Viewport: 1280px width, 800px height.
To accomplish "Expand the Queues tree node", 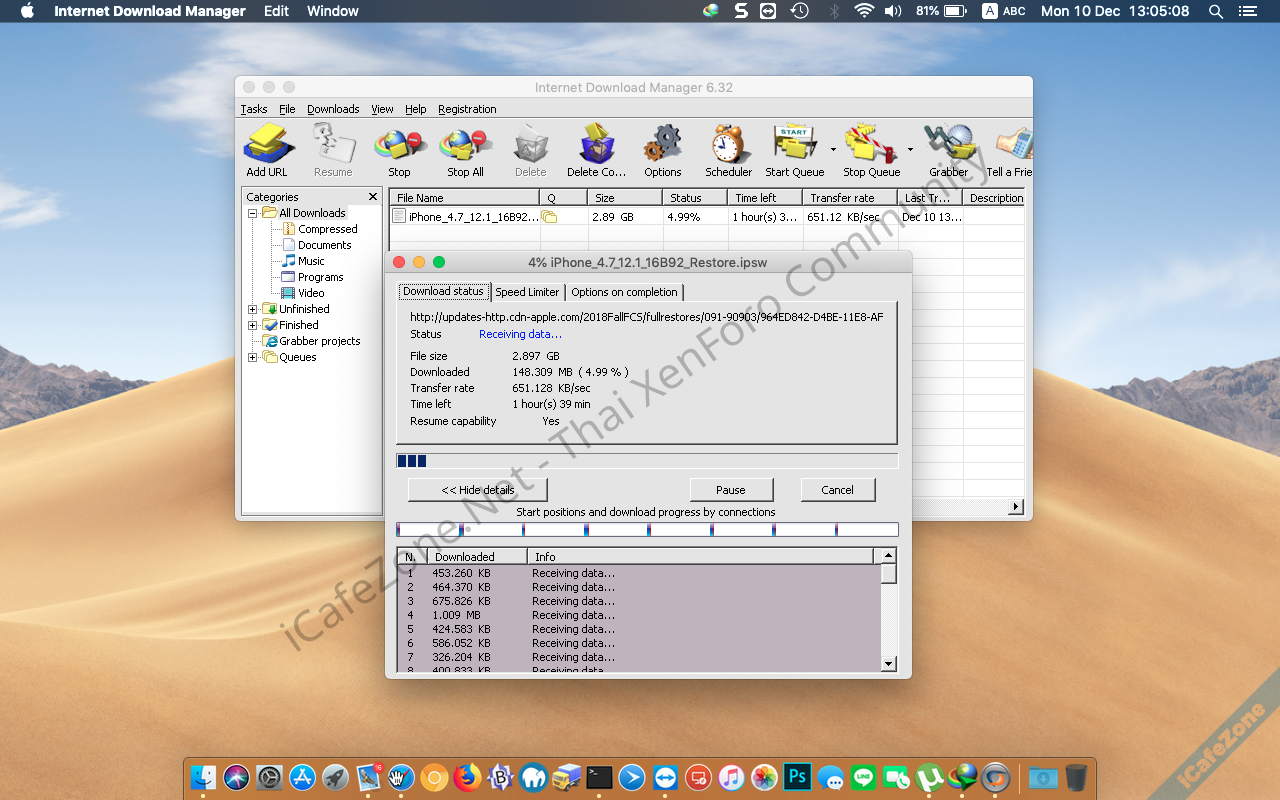I will 253,357.
